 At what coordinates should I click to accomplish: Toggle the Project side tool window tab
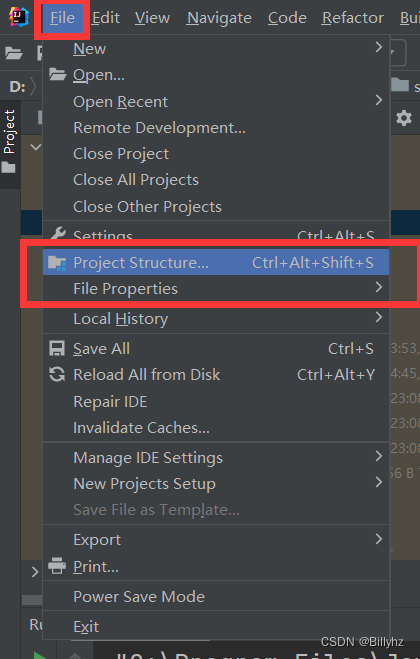click(10, 143)
